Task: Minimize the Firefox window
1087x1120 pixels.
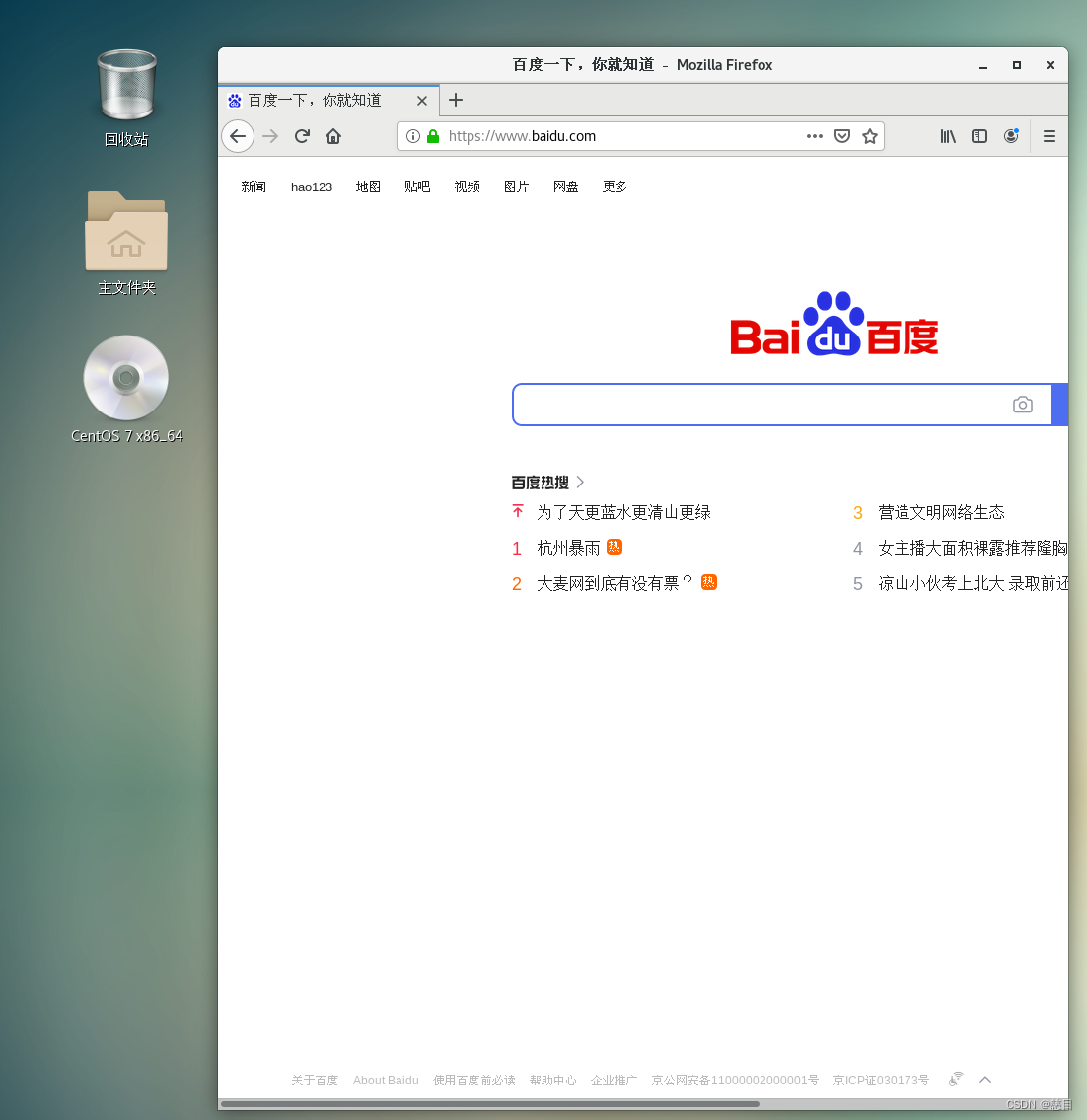Action: point(983,66)
